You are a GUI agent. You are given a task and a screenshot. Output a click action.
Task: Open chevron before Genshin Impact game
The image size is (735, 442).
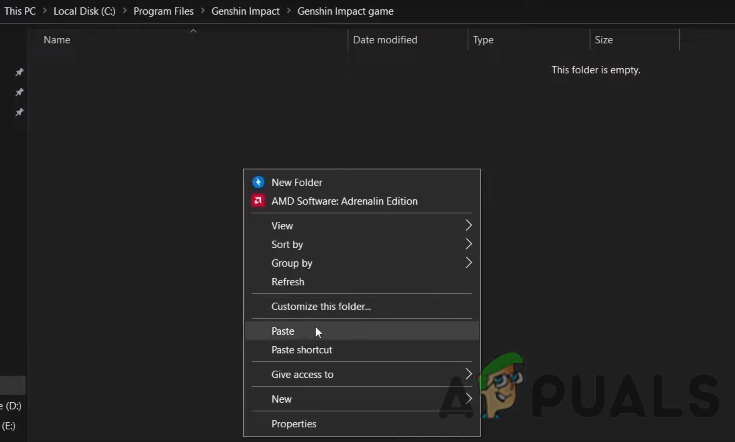point(289,11)
